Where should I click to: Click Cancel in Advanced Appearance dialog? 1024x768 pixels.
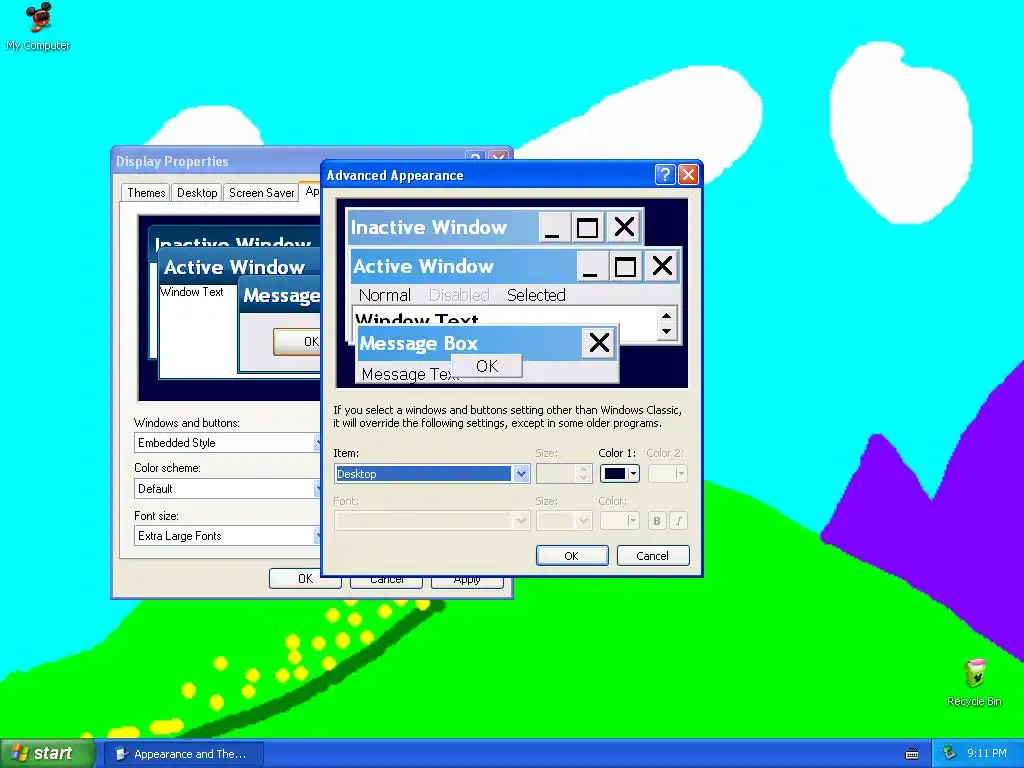click(x=653, y=556)
